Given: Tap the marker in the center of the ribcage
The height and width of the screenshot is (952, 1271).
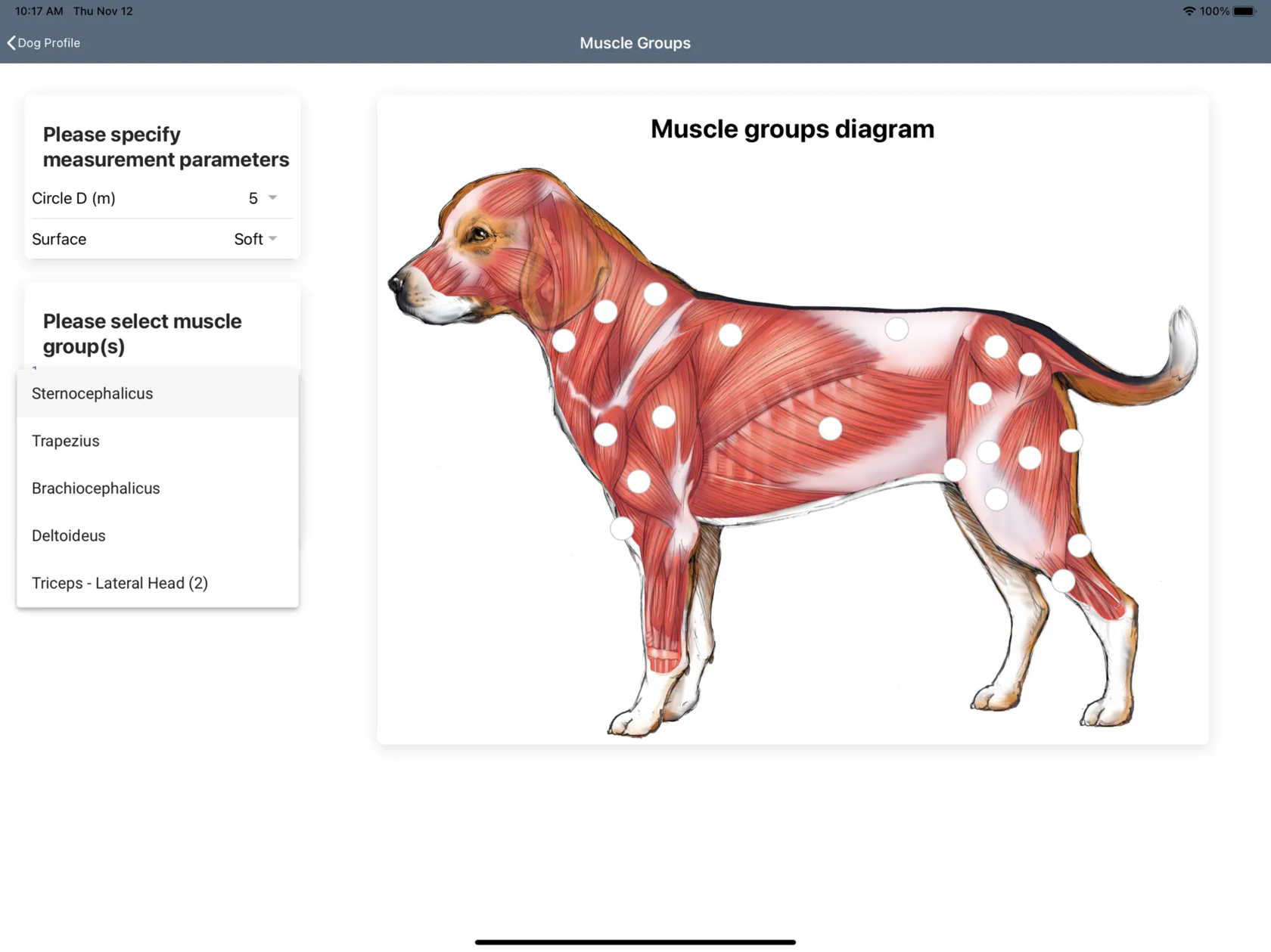Looking at the screenshot, I should pos(830,429).
